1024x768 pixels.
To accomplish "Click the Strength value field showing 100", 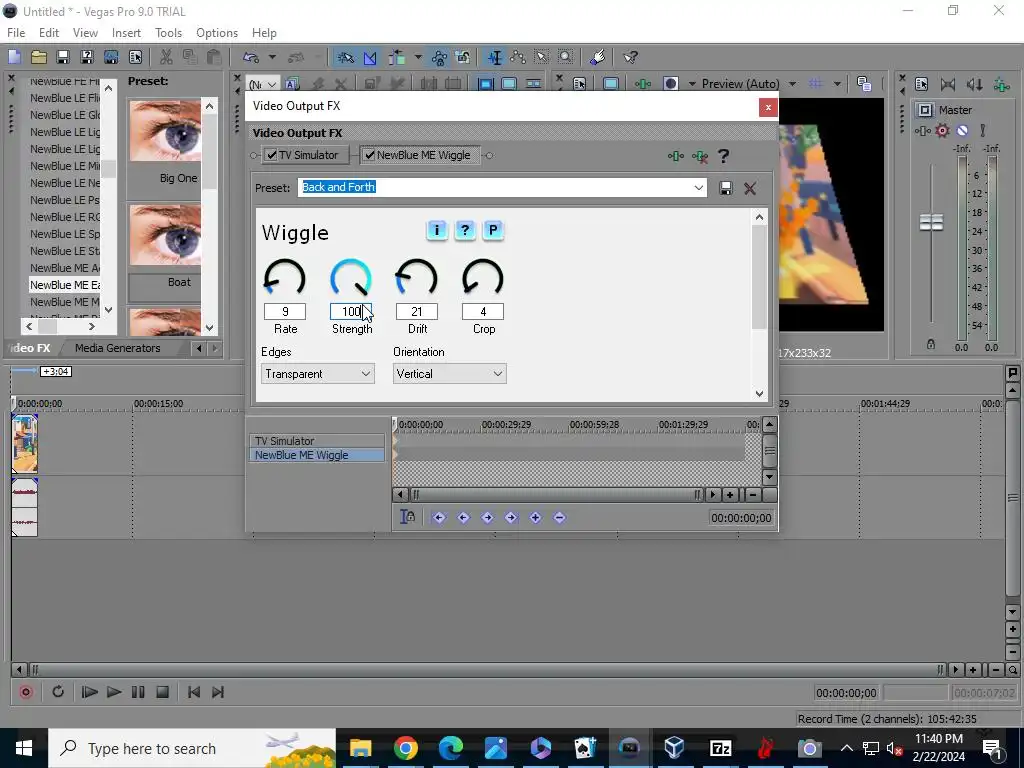I will tap(351, 312).
